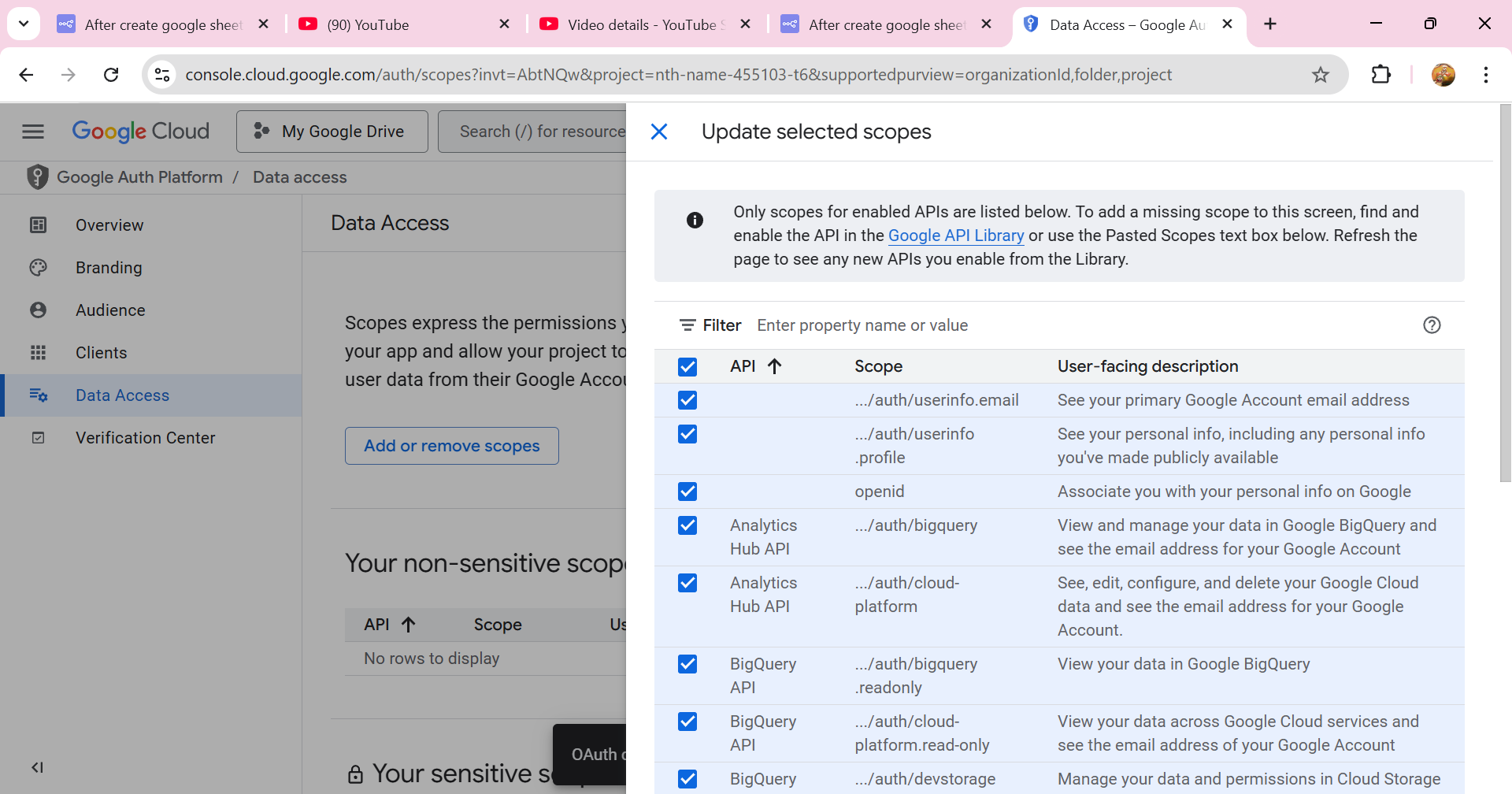Sort non-sensitive scopes table by API arrow

[x=408, y=625]
